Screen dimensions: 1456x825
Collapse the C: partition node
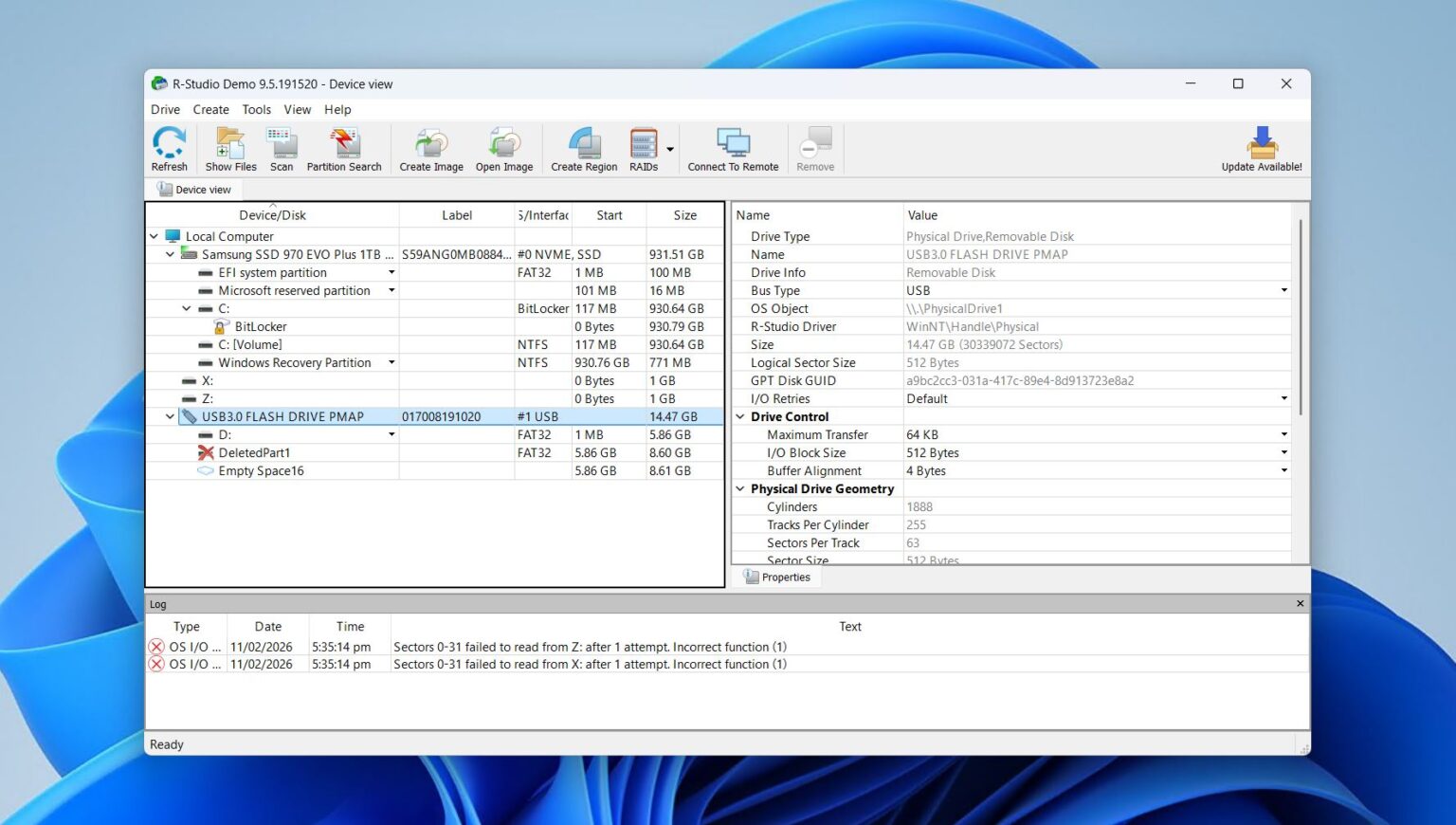(187, 308)
